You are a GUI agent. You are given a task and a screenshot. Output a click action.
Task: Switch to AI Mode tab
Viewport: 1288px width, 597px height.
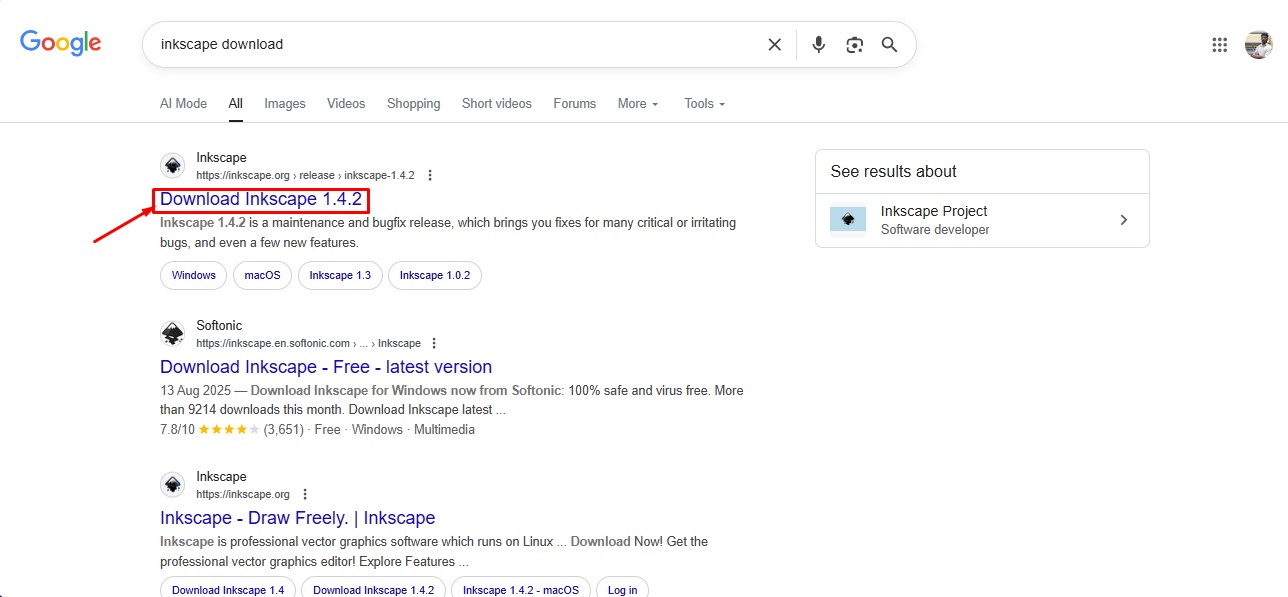pyautogui.click(x=183, y=103)
